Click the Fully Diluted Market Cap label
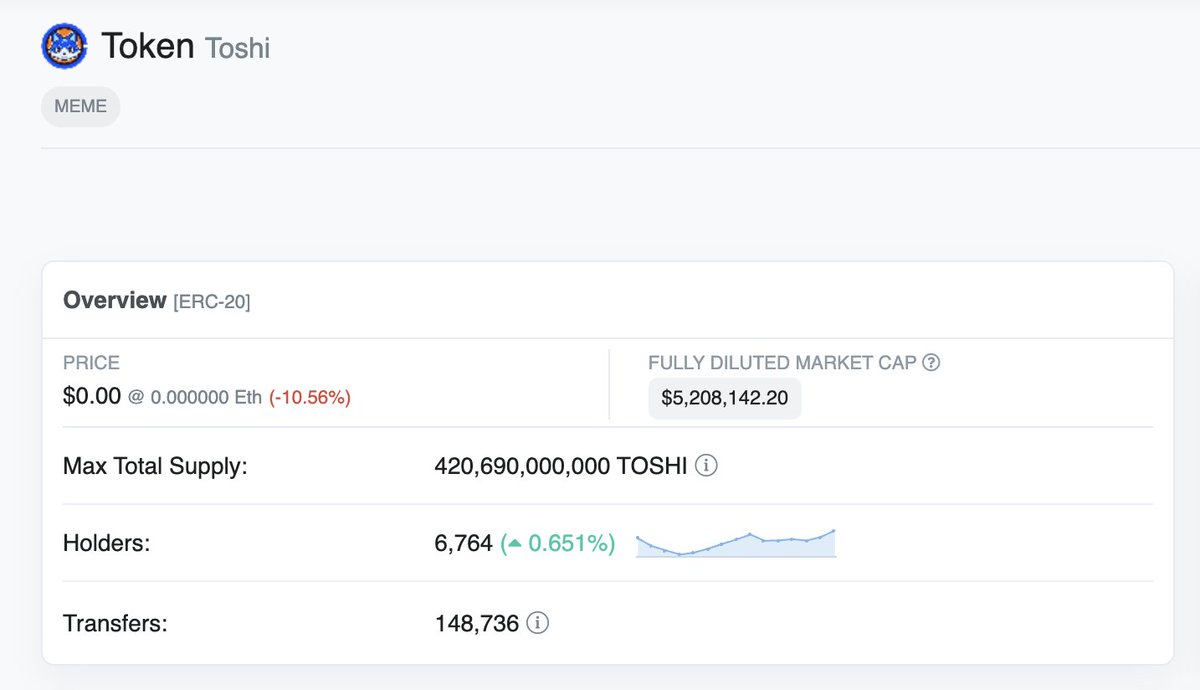This screenshot has height=690, width=1200. (782, 363)
